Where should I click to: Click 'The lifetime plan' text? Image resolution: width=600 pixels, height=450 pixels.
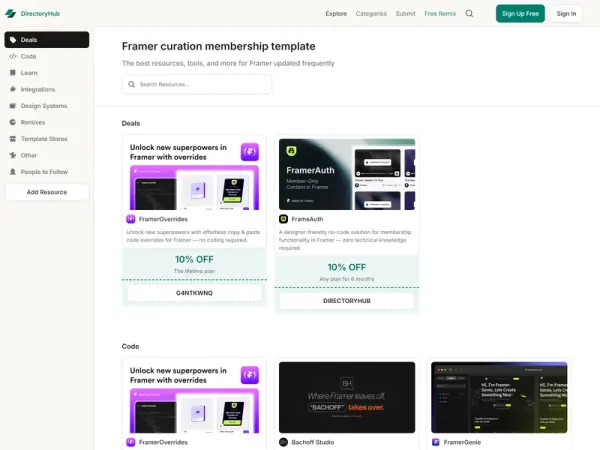(x=194, y=271)
